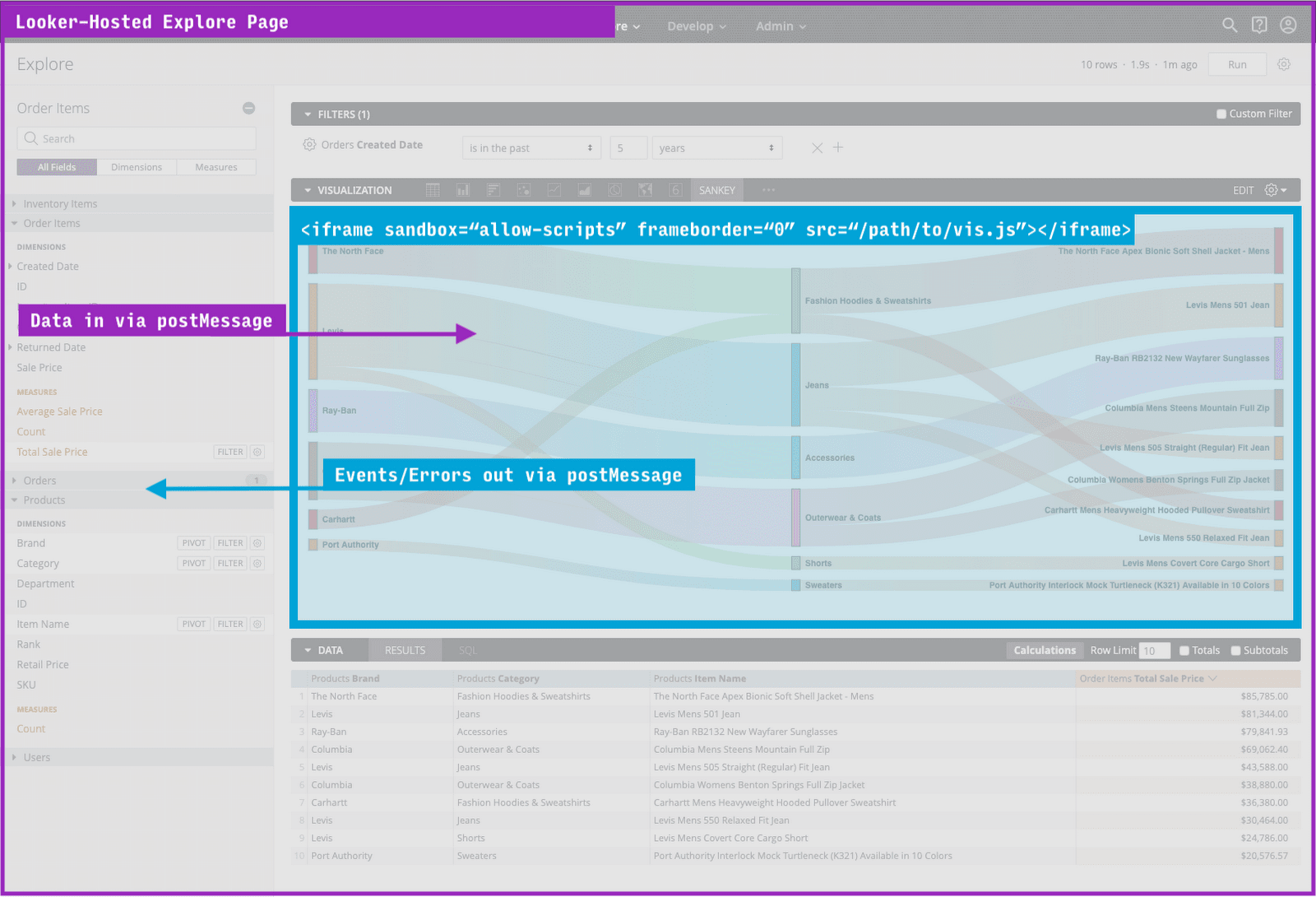Open gear options for Category field
1316x897 pixels.
pos(257,563)
